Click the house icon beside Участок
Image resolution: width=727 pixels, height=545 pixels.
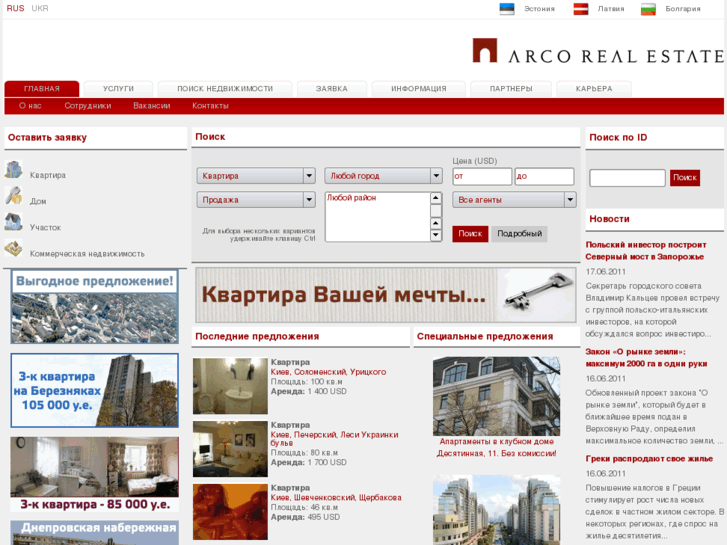coord(13,222)
